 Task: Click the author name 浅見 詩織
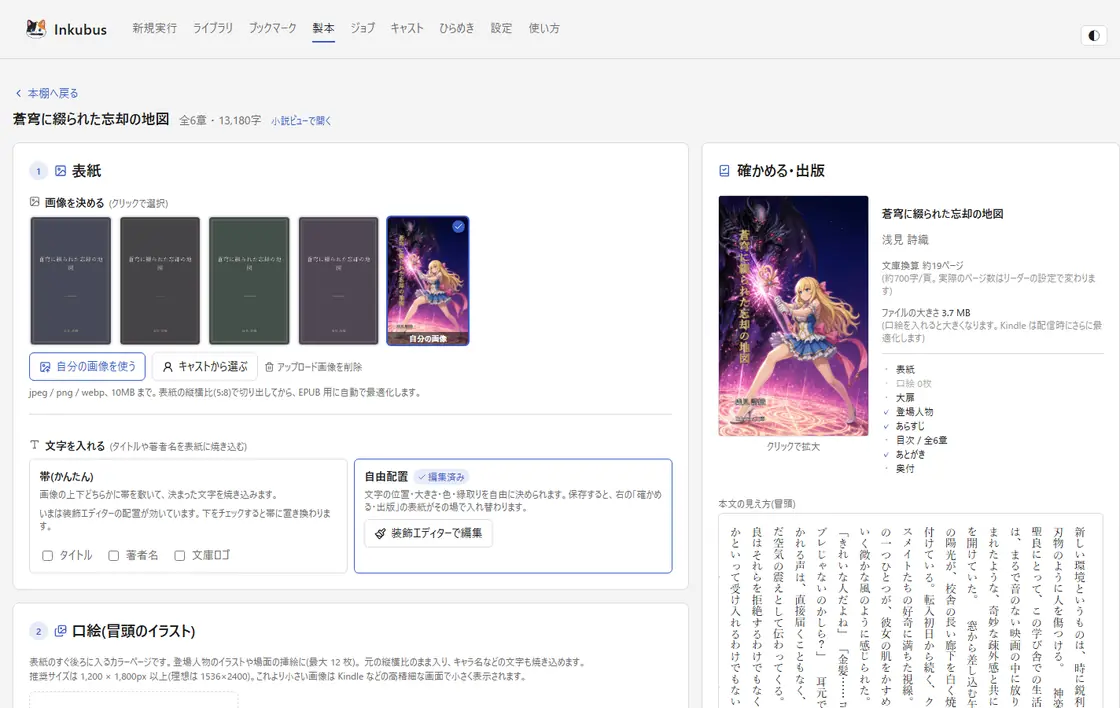click(905, 239)
